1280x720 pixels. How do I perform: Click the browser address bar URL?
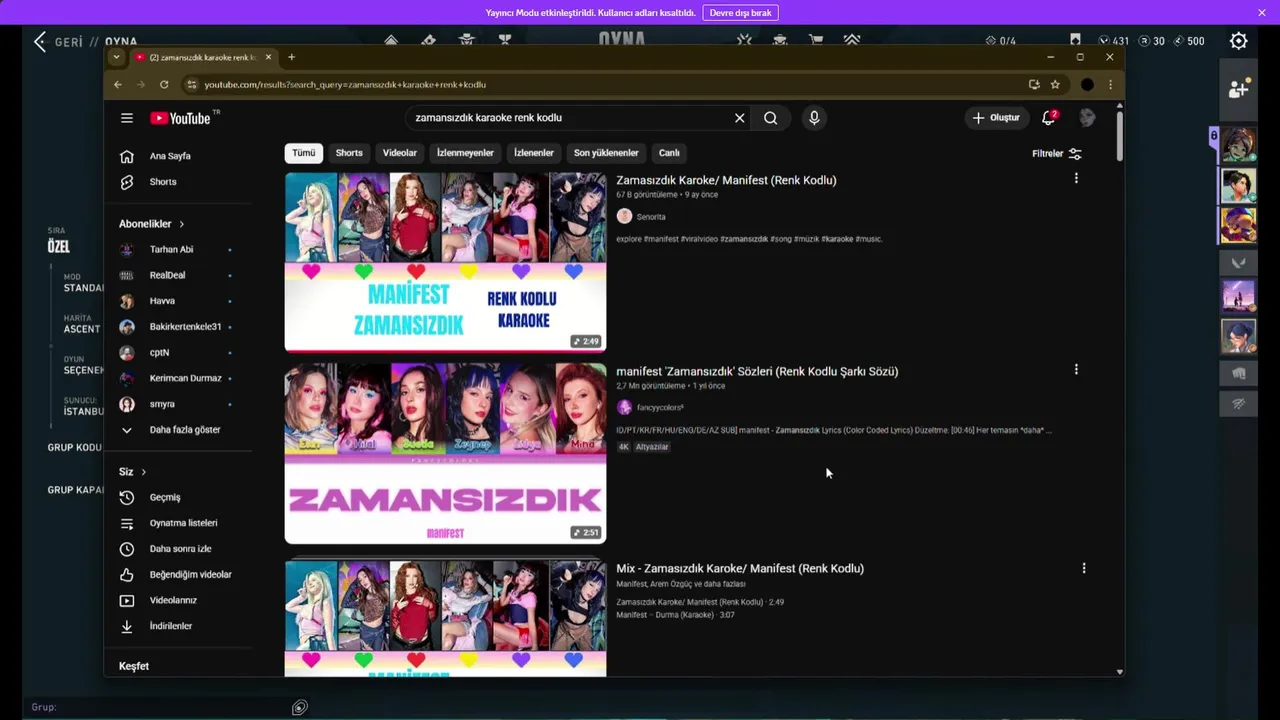point(345,85)
